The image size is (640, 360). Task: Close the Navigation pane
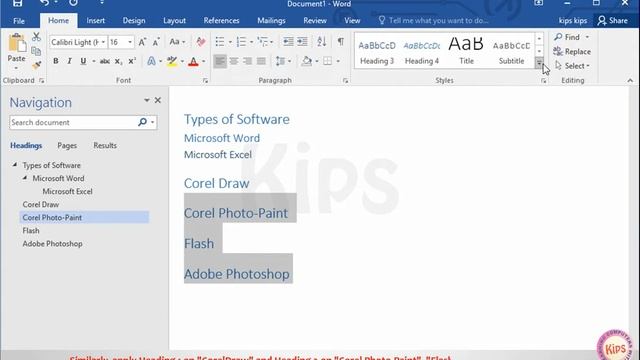pyautogui.click(x=158, y=100)
